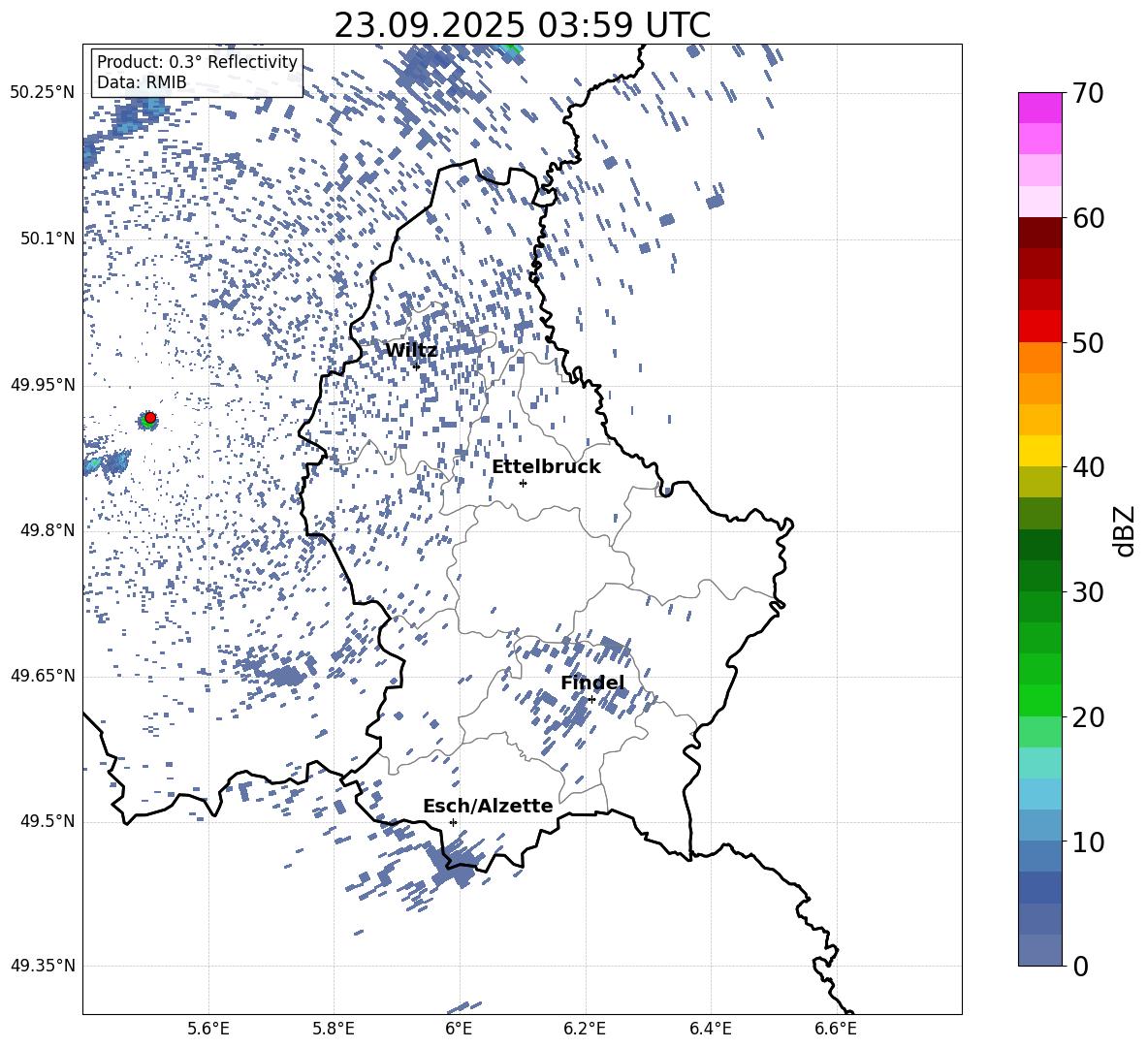Click the 49.8°N latitude label
This screenshot has height=1048, width=1148.
(48, 530)
